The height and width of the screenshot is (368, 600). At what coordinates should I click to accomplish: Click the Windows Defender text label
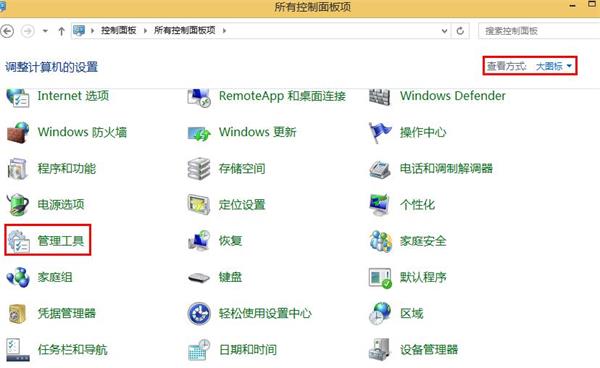[x=453, y=96]
